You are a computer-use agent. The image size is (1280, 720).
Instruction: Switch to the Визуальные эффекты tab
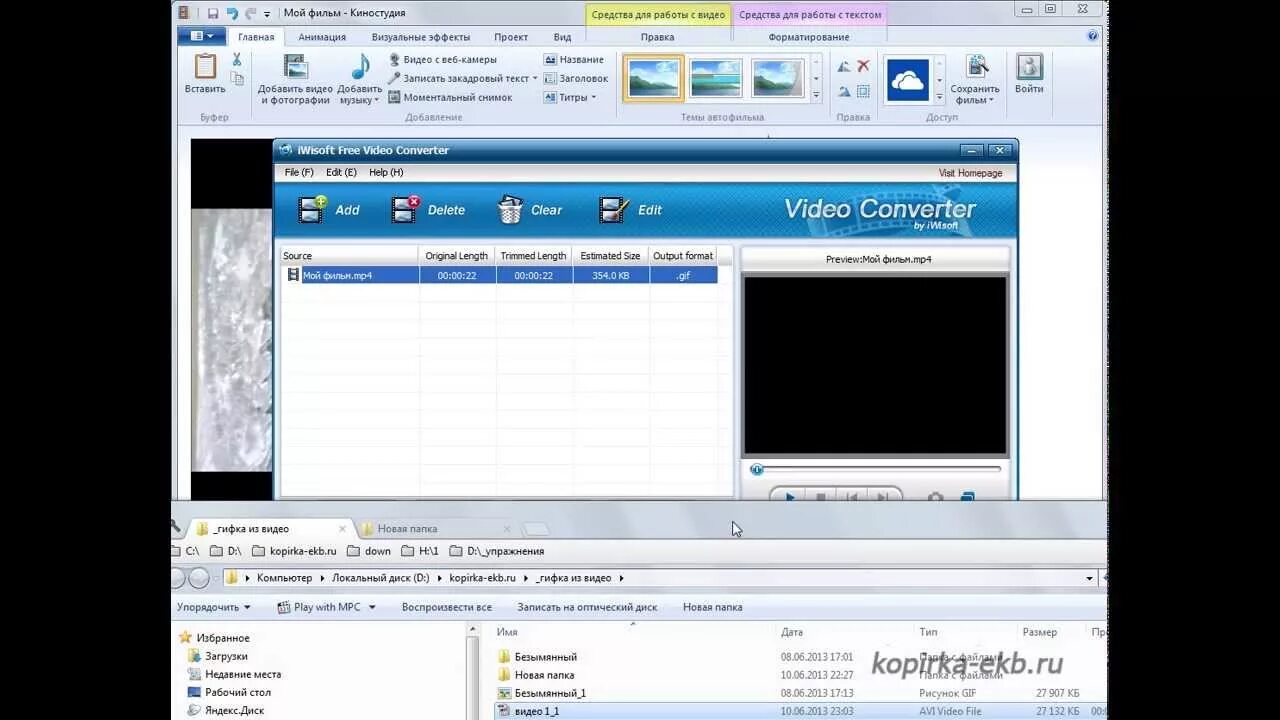coord(421,37)
